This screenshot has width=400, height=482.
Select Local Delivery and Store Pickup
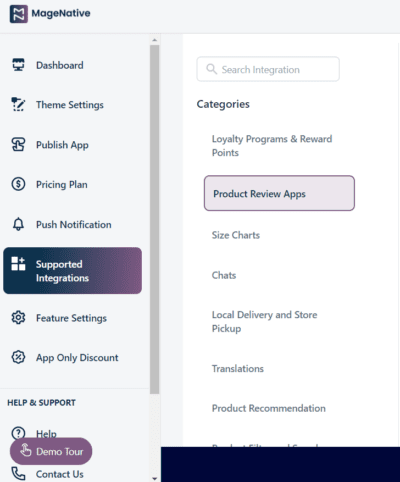tap(265, 322)
